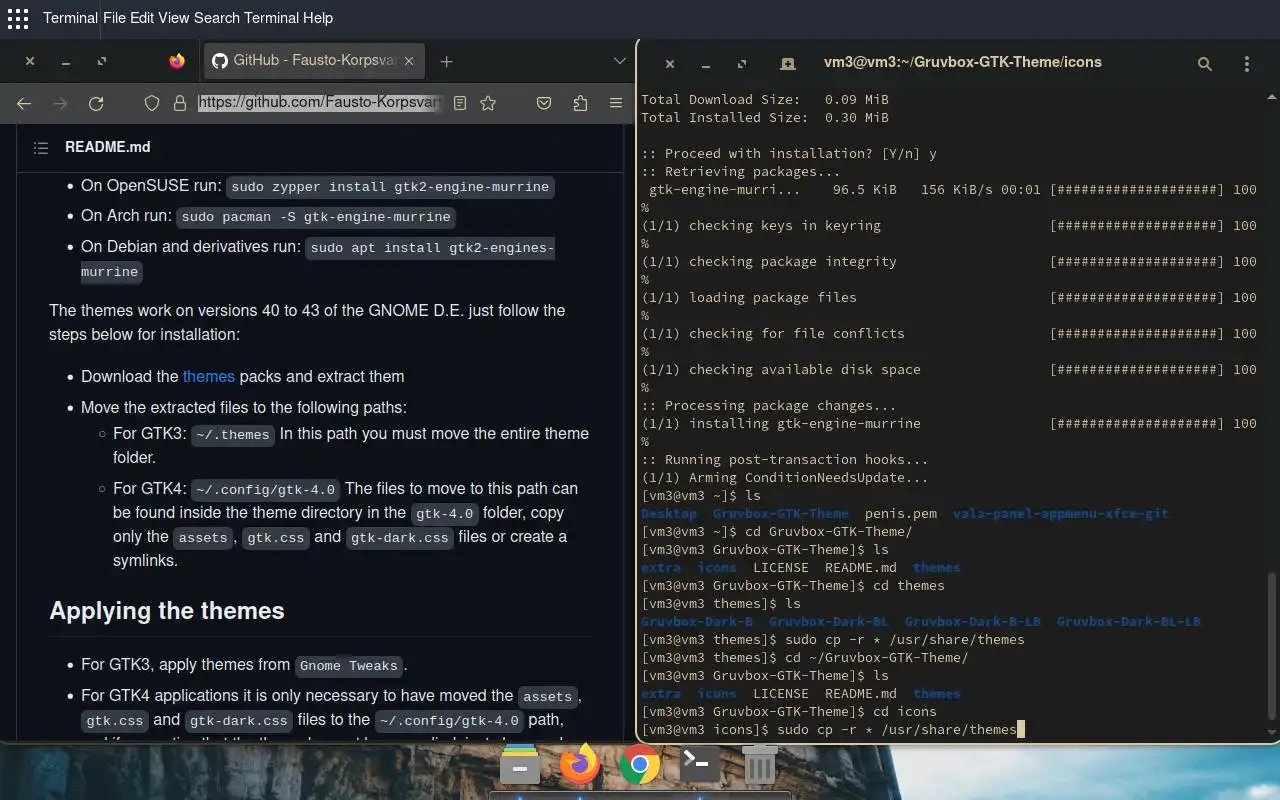
Task: Go back in Firefox
Action: pyautogui.click(x=24, y=103)
